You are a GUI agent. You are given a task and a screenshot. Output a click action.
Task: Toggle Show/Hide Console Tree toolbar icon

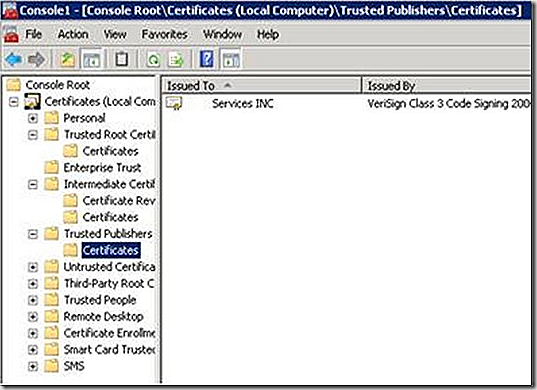(92, 60)
